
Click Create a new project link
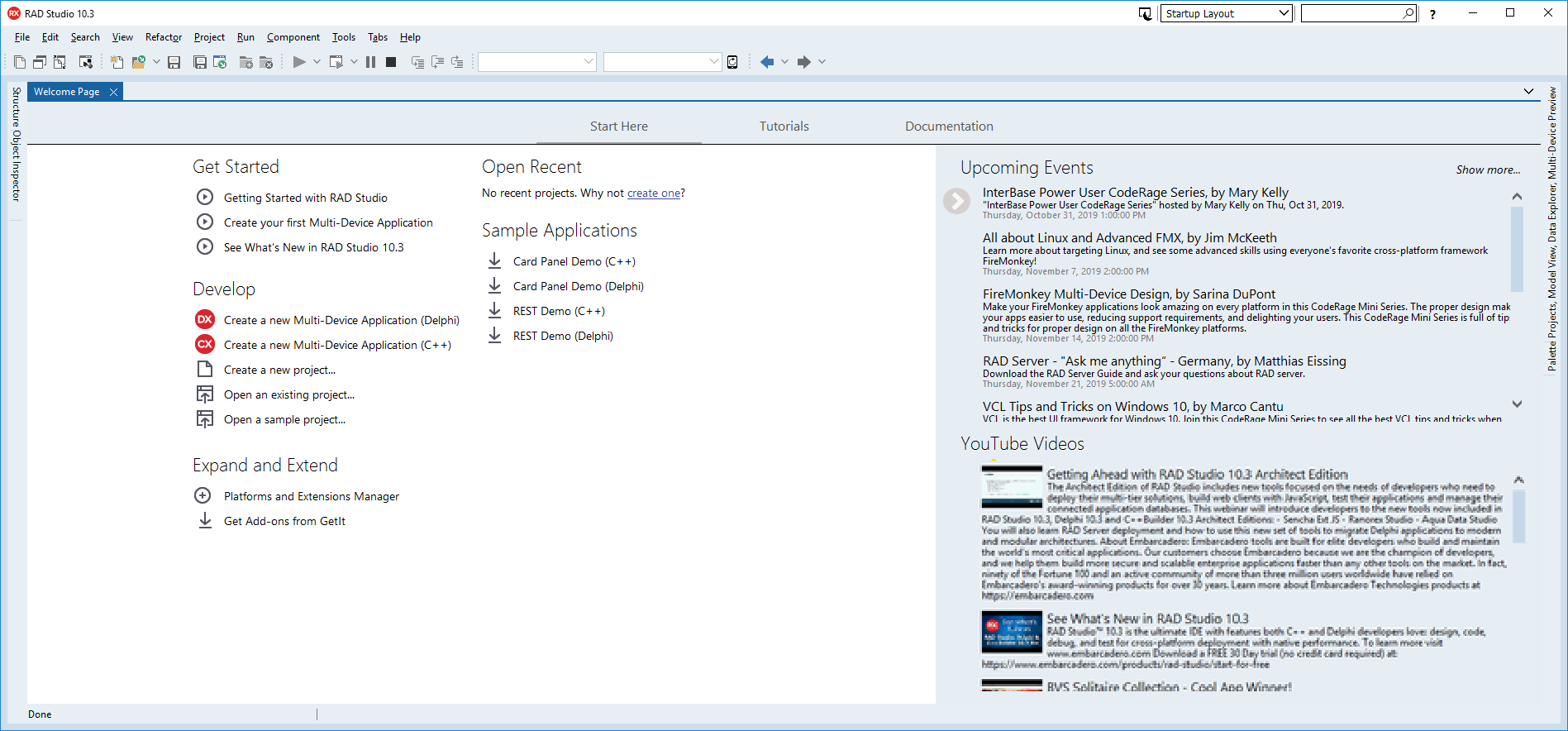tap(279, 370)
